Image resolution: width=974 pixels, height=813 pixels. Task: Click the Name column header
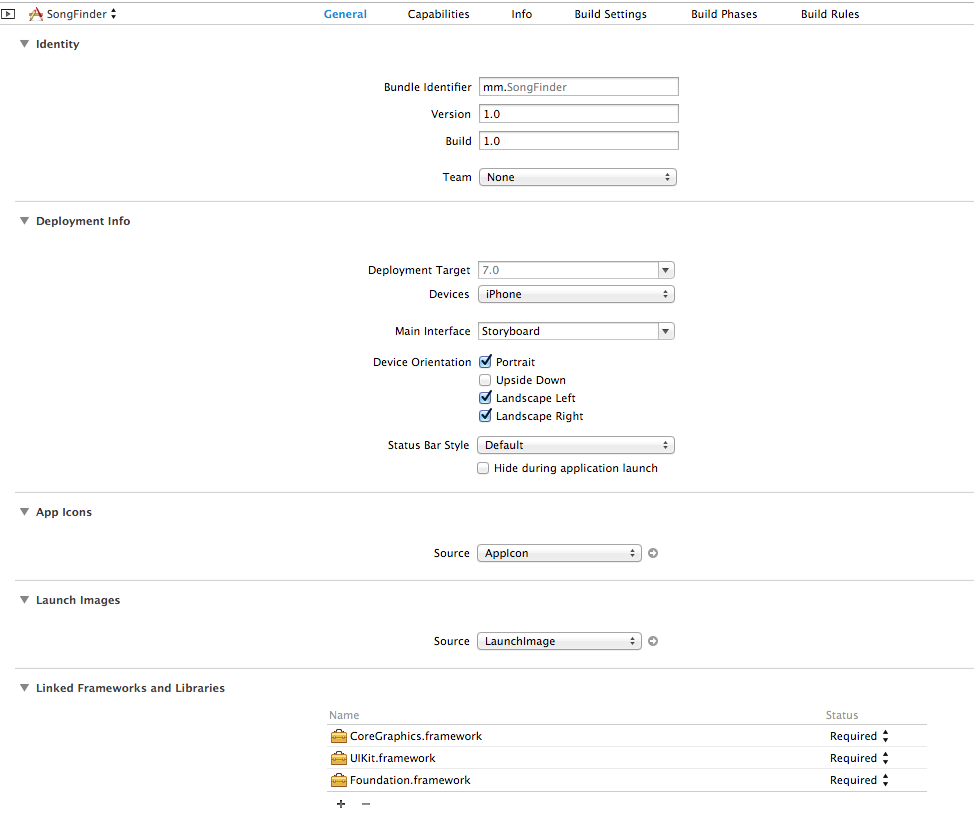[344, 715]
